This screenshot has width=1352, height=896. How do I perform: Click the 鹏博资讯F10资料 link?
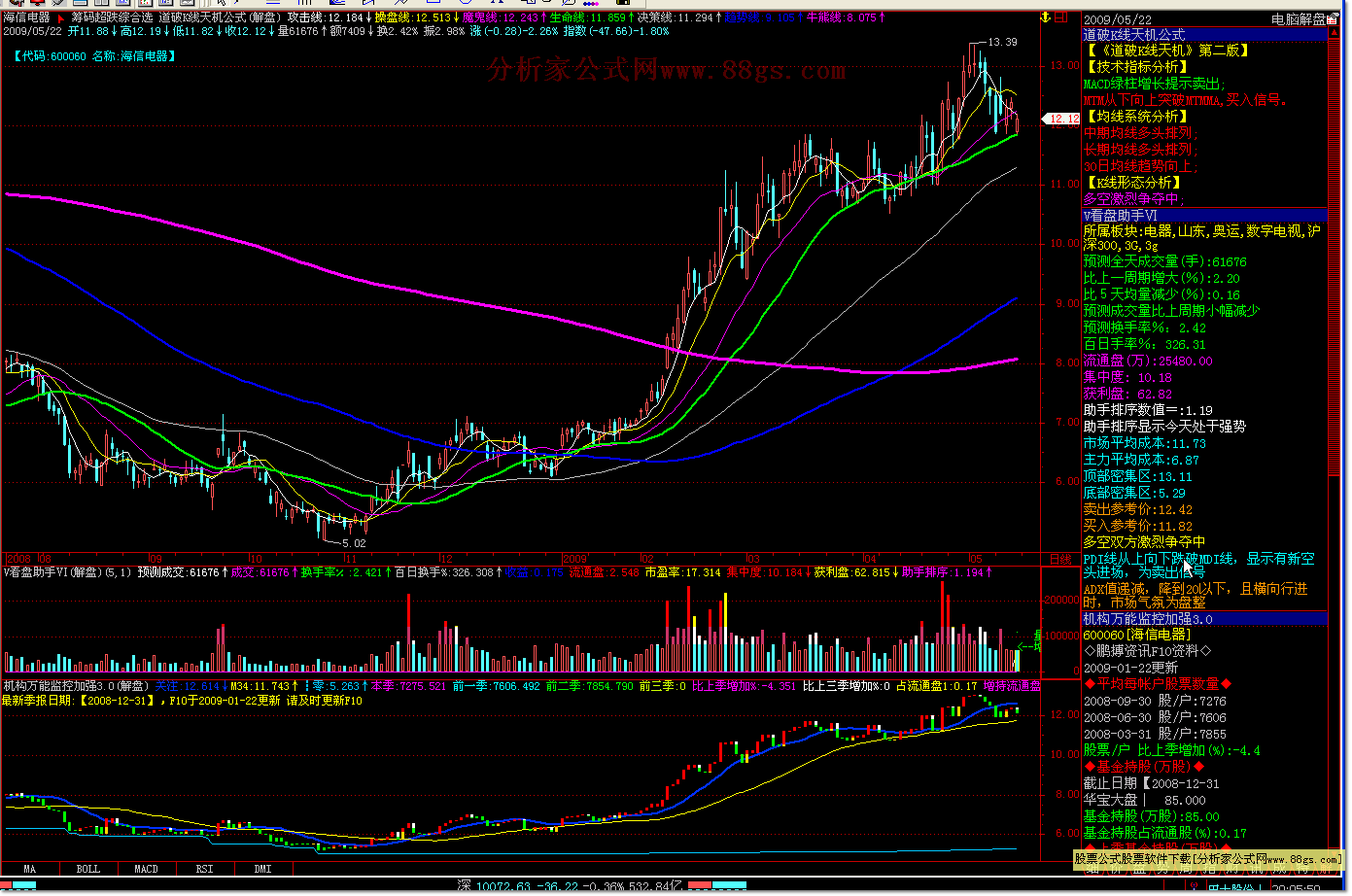click(x=1148, y=651)
